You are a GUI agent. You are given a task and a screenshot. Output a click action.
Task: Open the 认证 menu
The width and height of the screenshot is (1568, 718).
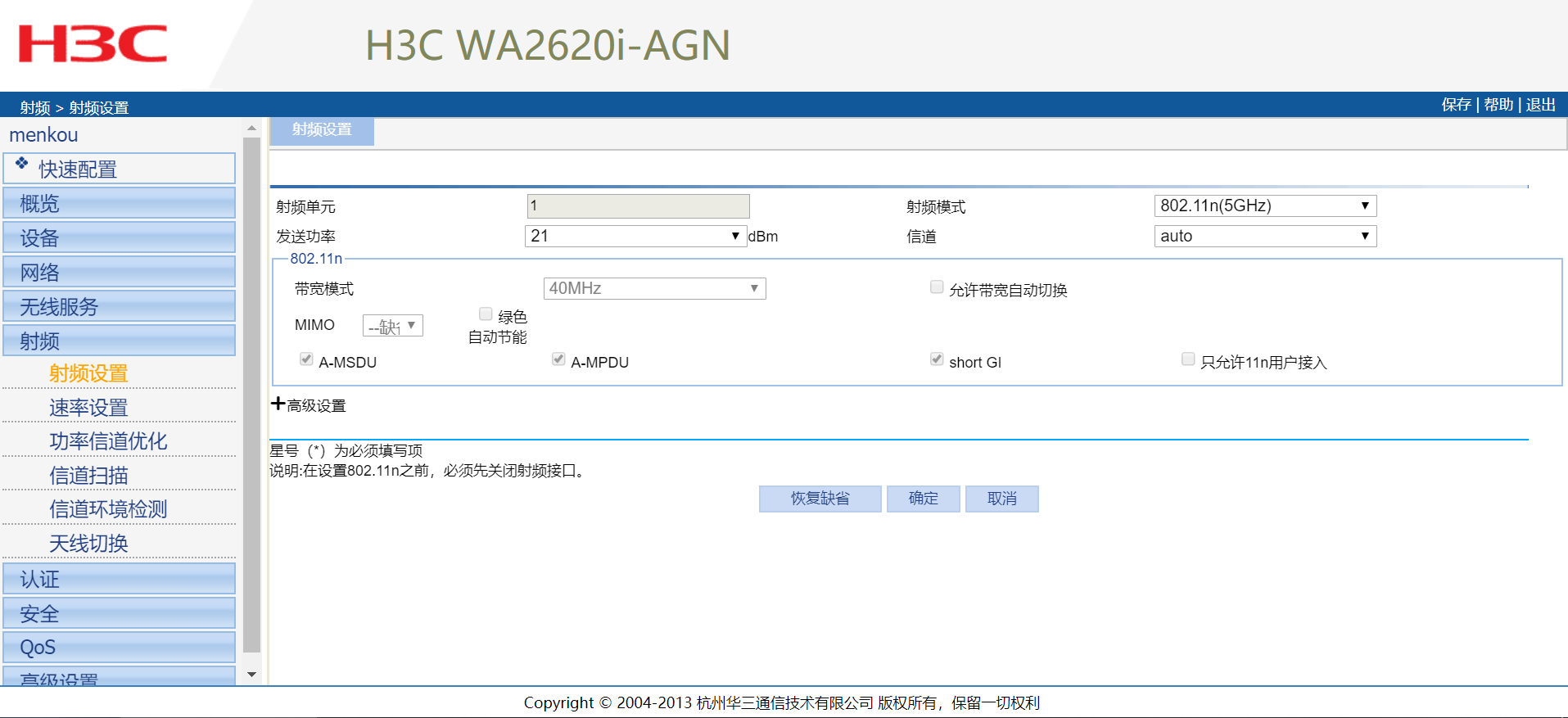click(x=119, y=579)
